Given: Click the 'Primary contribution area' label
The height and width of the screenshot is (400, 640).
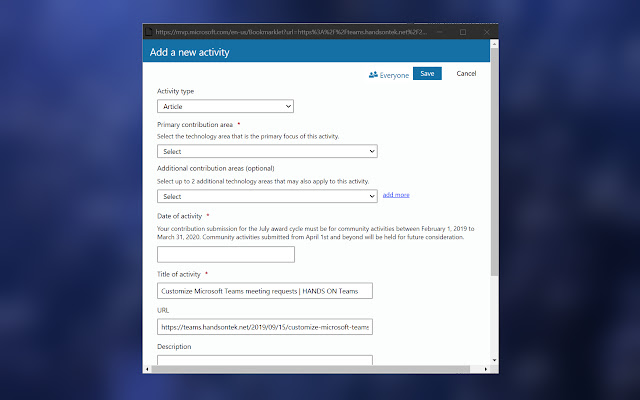Looking at the screenshot, I should [195, 124].
